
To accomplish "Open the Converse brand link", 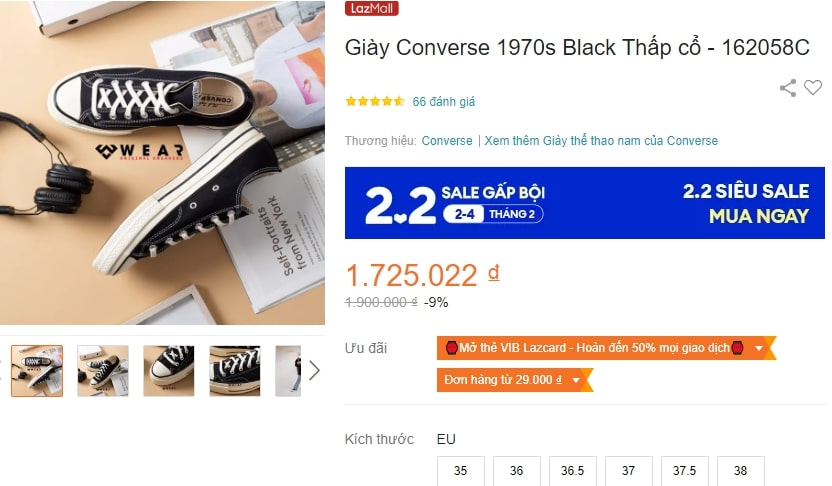I will (447, 141).
